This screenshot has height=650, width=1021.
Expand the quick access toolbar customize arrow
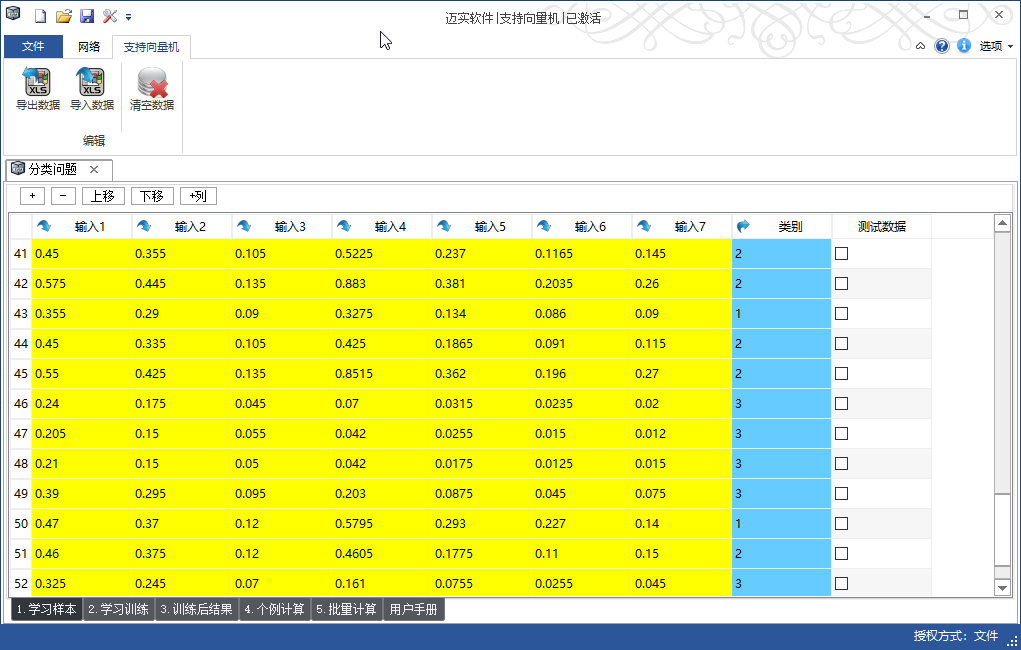[129, 17]
